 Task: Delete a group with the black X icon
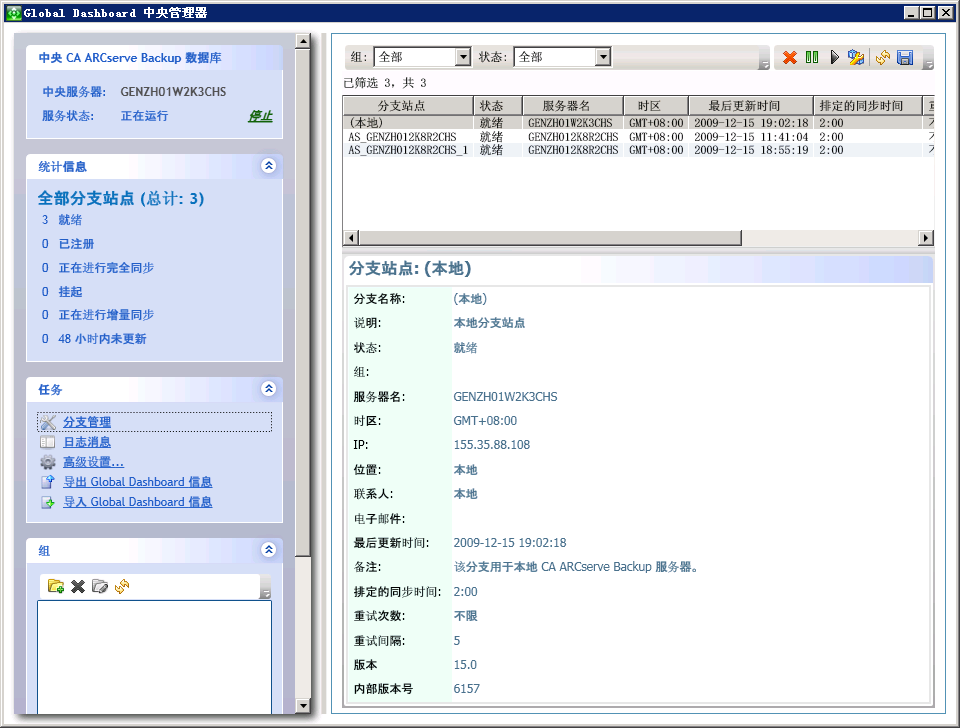click(77, 587)
